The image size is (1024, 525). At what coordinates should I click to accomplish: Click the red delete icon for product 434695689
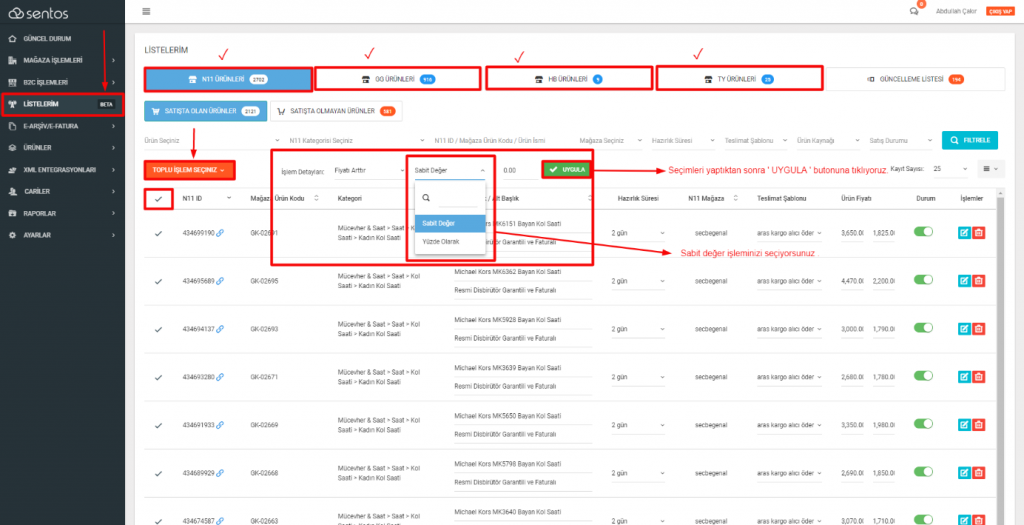979,282
